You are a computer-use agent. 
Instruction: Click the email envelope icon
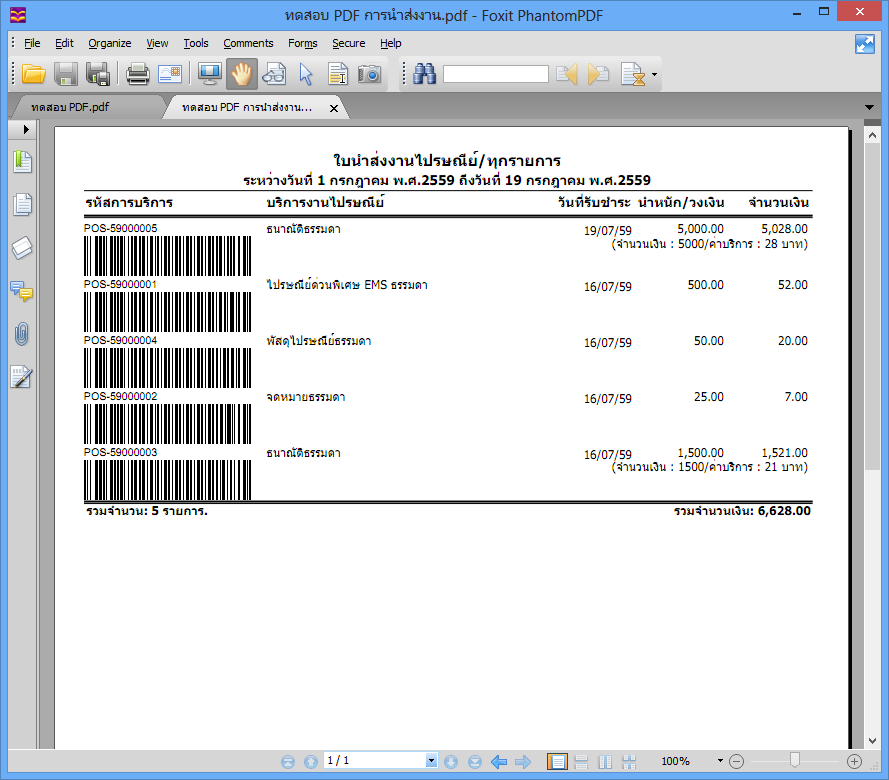click(170, 74)
